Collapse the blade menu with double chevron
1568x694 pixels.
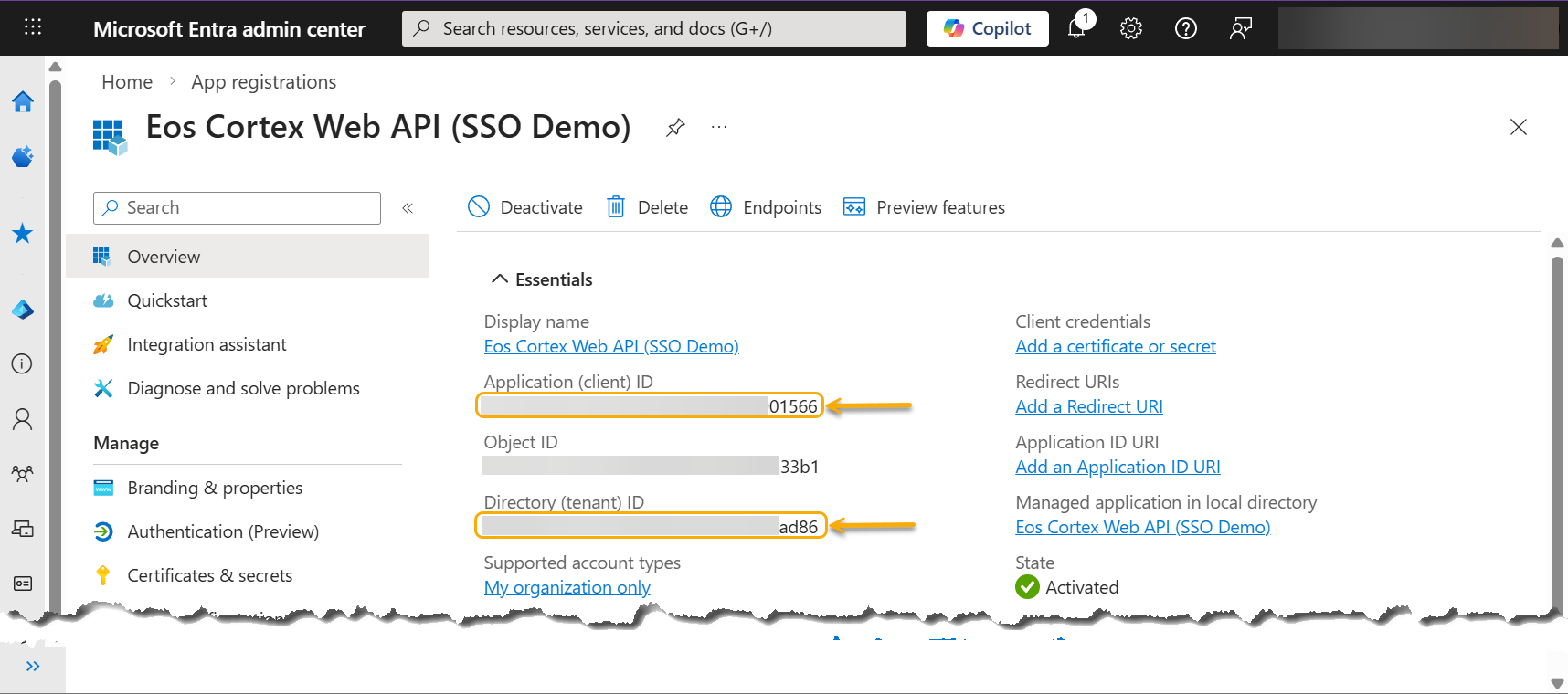408,208
